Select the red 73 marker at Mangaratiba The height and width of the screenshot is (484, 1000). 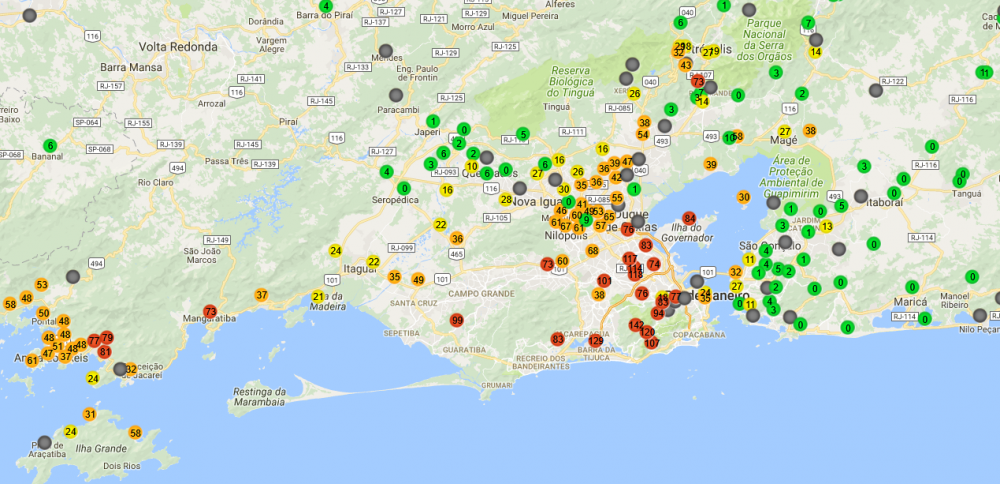tap(210, 311)
